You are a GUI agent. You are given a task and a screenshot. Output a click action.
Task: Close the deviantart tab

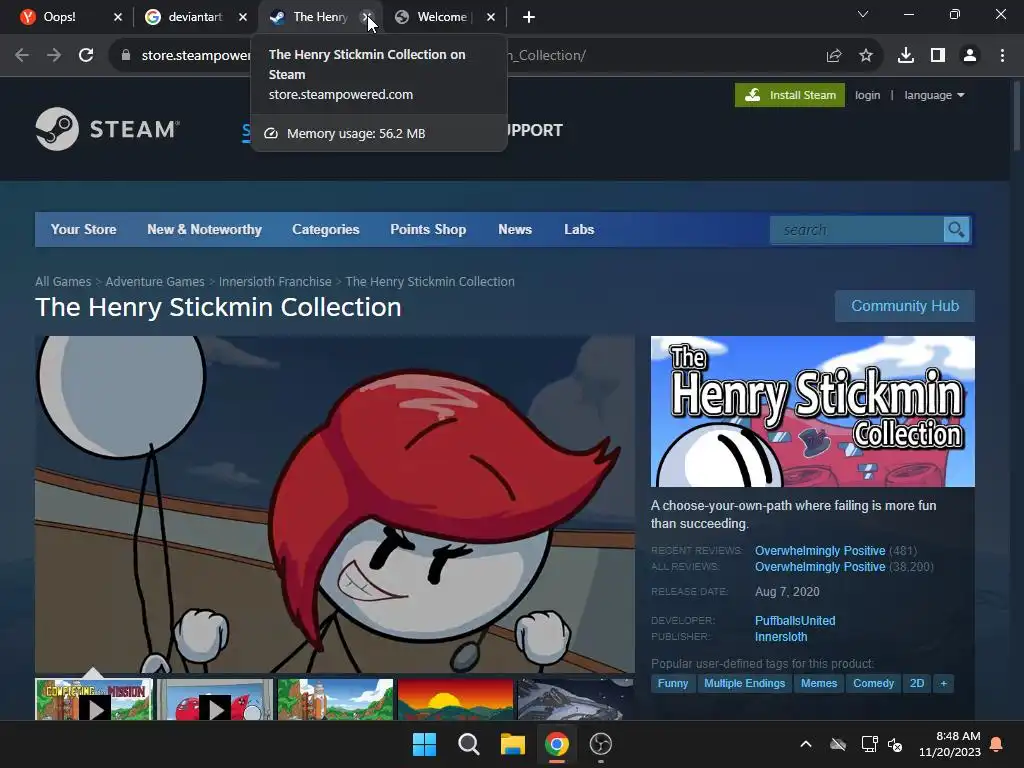[x=243, y=17]
